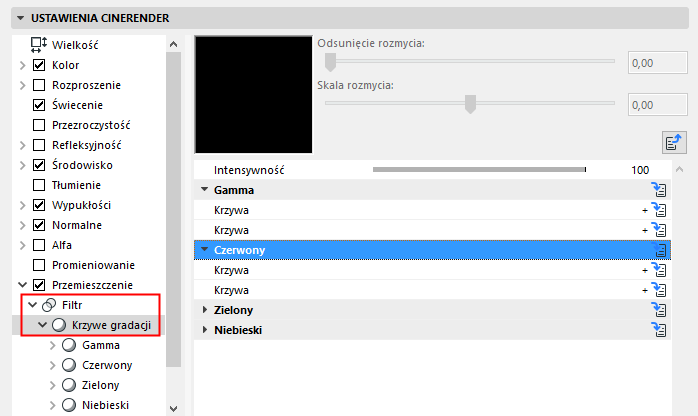The width and height of the screenshot is (698, 416).
Task: Select the Czerwony sphere icon in tree
Action: [x=69, y=365]
